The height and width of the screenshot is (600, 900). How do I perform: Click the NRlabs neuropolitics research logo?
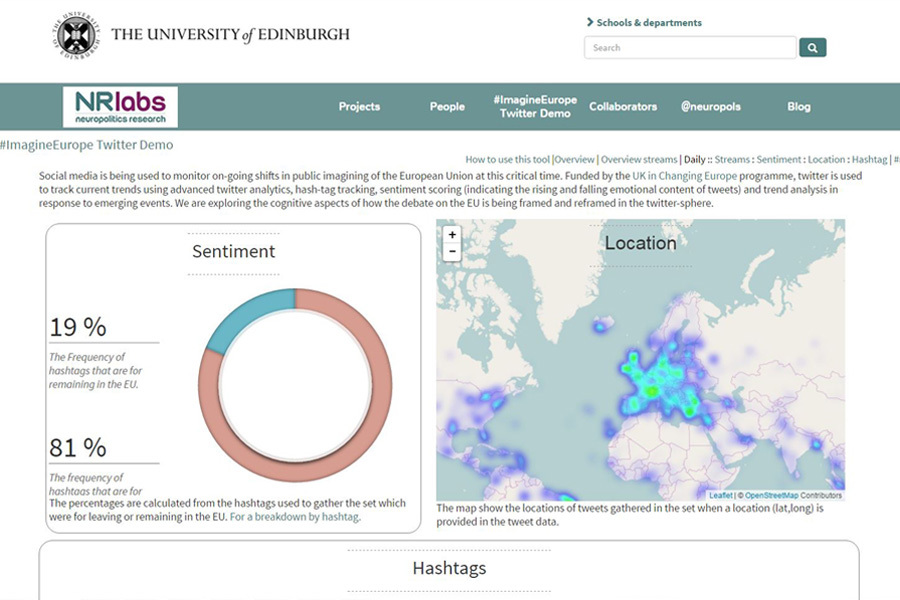click(120, 107)
